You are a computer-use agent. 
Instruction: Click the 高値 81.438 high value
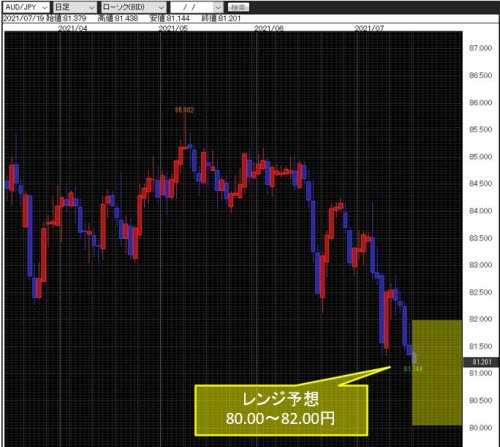pyautogui.click(x=118, y=18)
